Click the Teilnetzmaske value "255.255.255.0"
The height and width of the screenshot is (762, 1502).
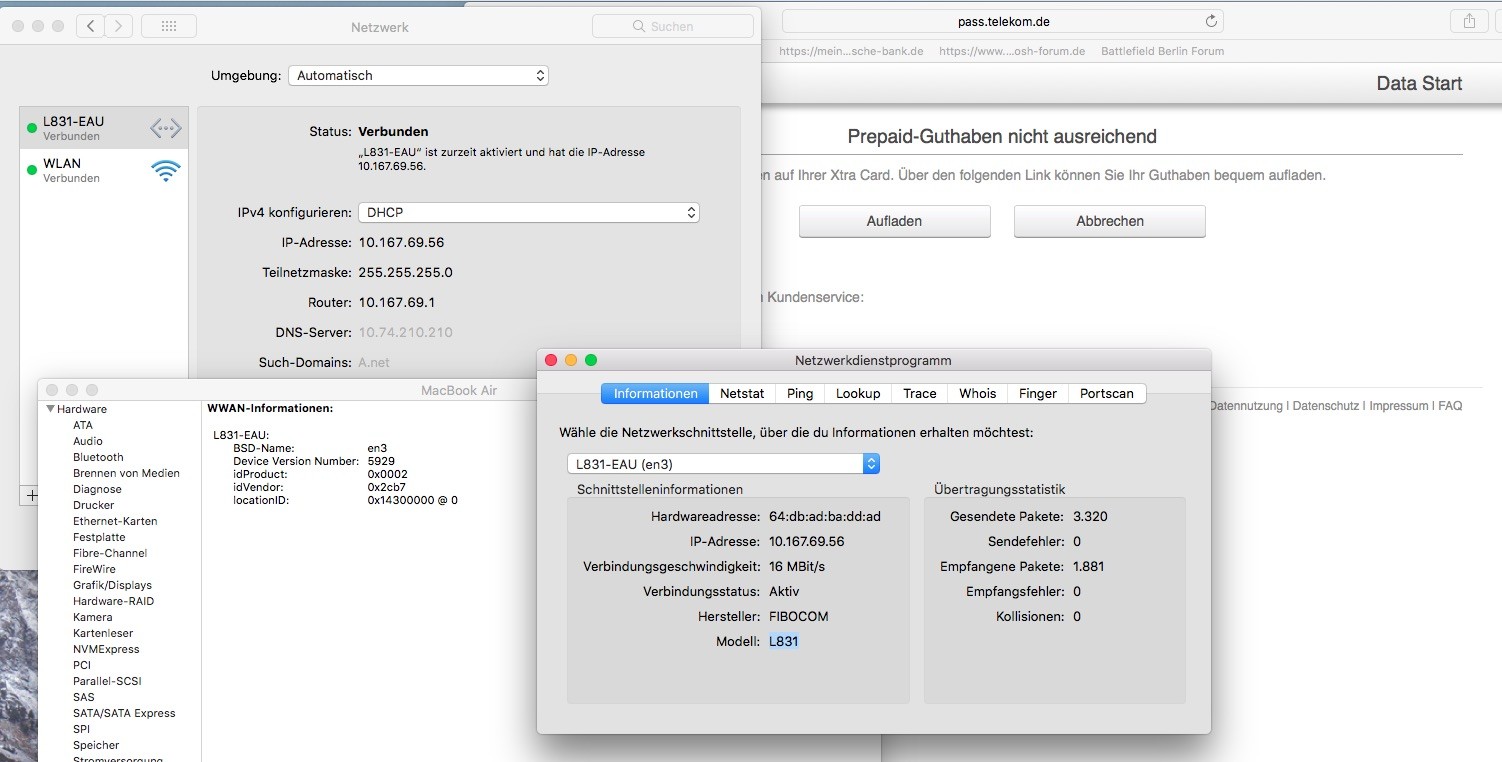[x=405, y=272]
